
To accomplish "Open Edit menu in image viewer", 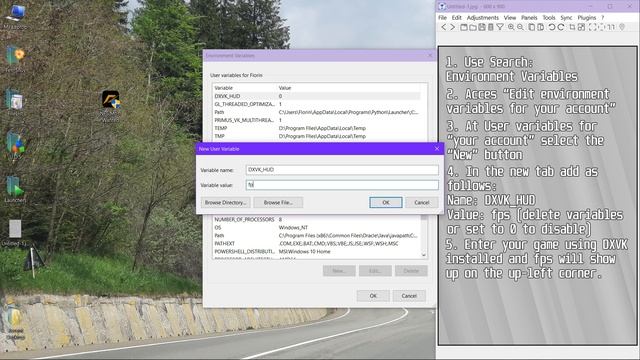I will pos(457,18).
